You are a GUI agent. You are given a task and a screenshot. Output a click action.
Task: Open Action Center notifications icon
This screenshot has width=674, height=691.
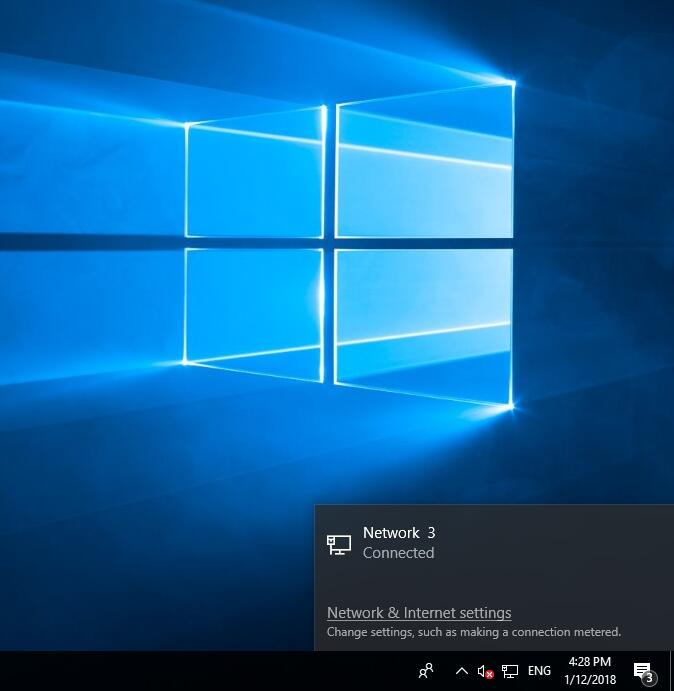pyautogui.click(x=644, y=671)
